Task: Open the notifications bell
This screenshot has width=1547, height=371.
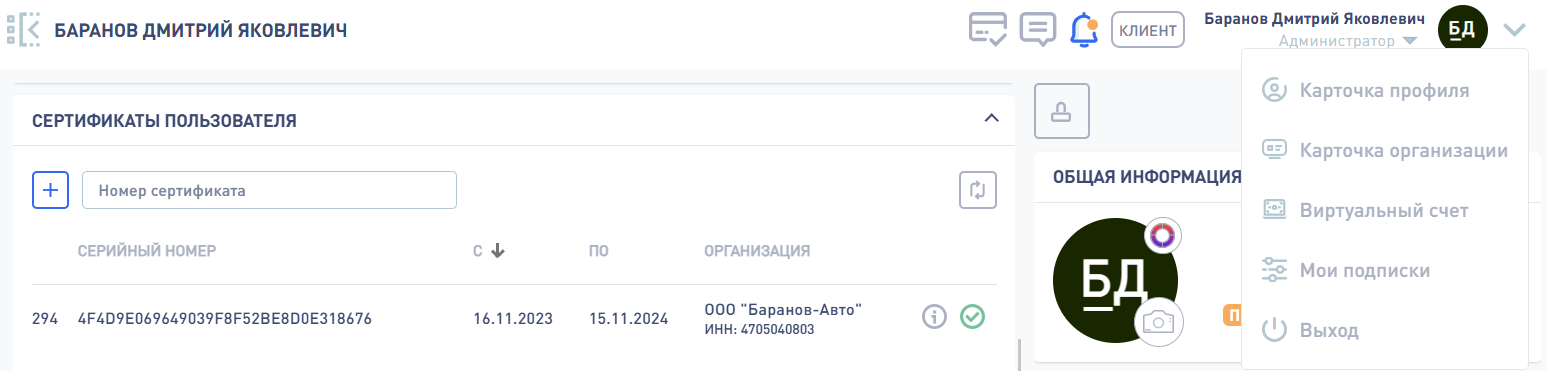Action: click(x=1084, y=29)
